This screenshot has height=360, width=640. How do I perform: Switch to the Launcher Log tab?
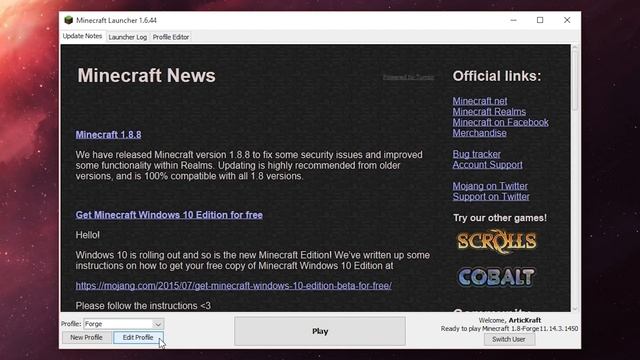[127, 37]
